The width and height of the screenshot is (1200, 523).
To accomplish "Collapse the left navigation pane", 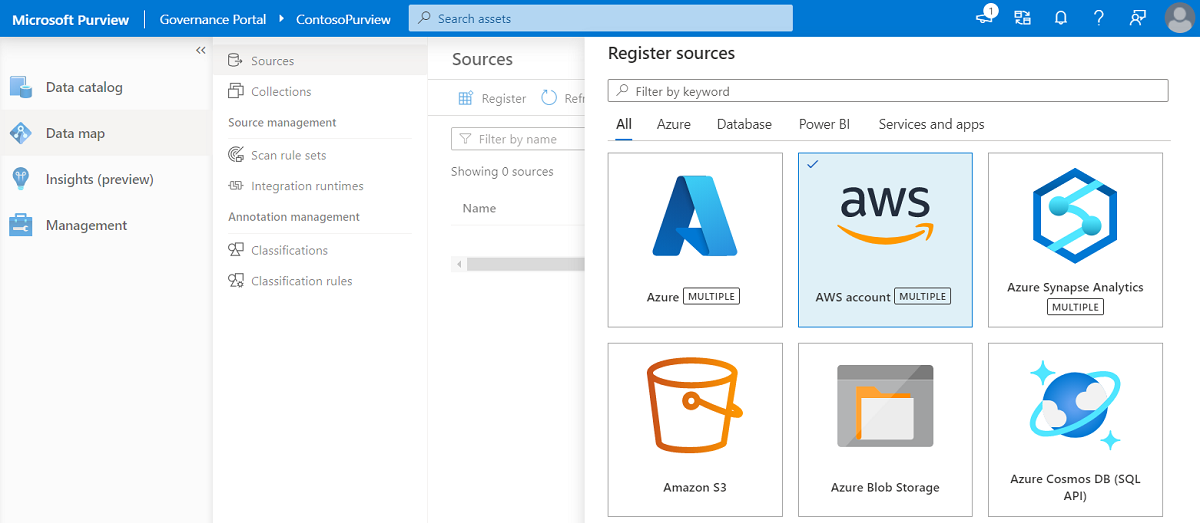I will 201,50.
